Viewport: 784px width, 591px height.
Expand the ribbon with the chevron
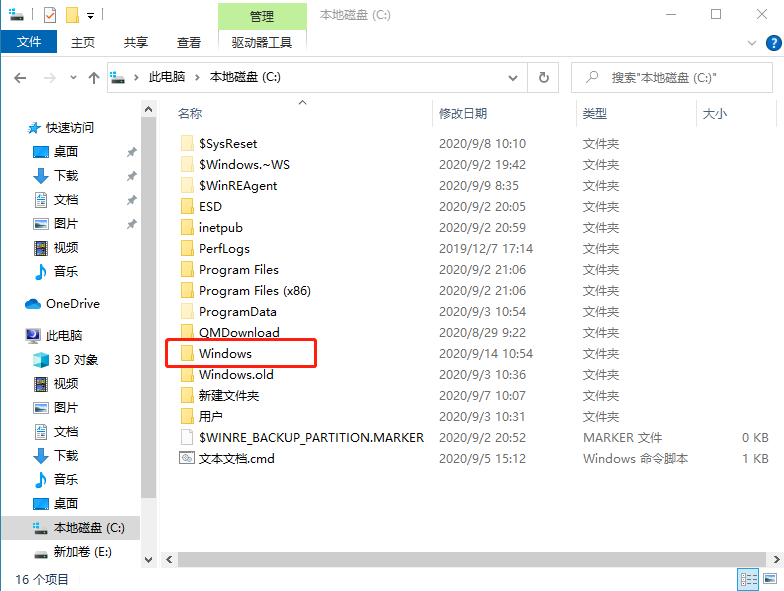(x=752, y=43)
